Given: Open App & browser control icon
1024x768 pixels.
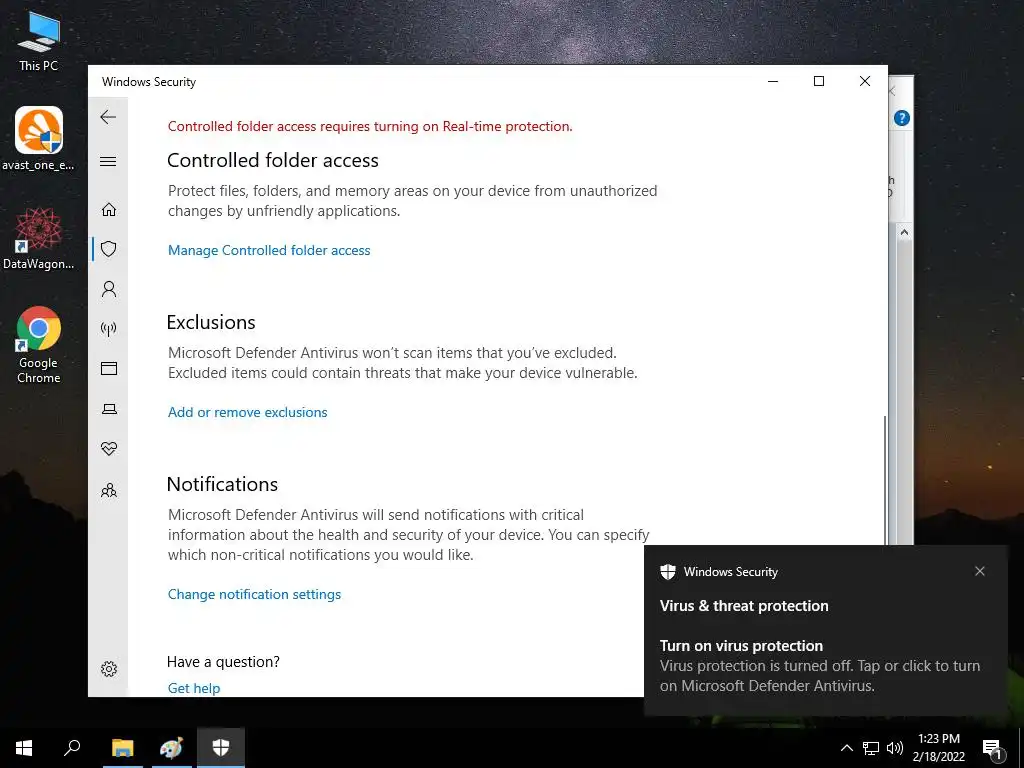Looking at the screenshot, I should point(109,368).
